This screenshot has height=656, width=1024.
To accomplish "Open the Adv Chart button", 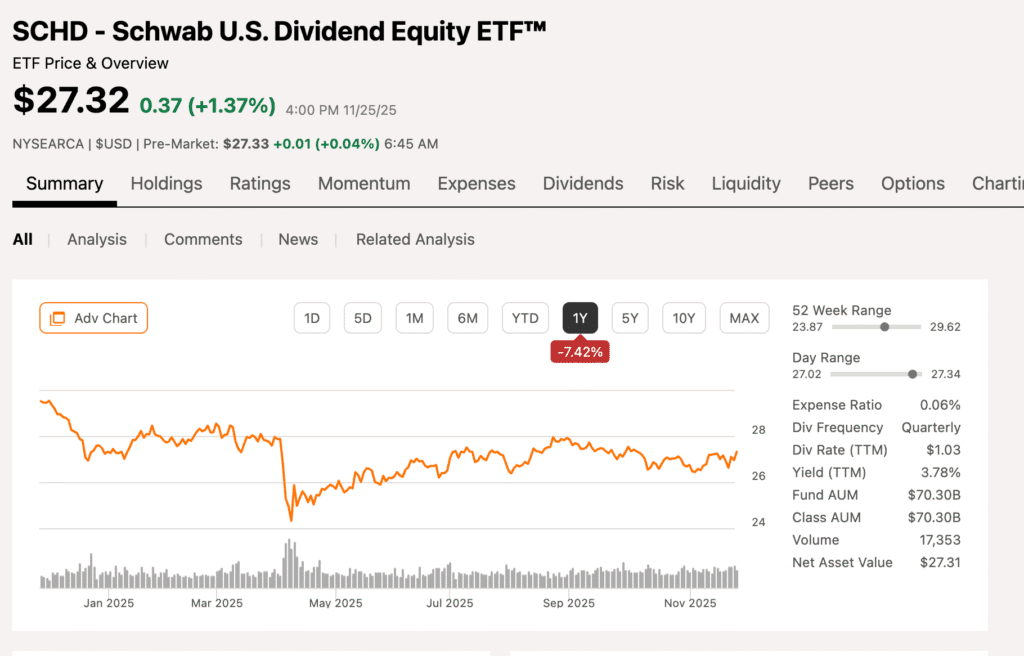I will tap(94, 318).
